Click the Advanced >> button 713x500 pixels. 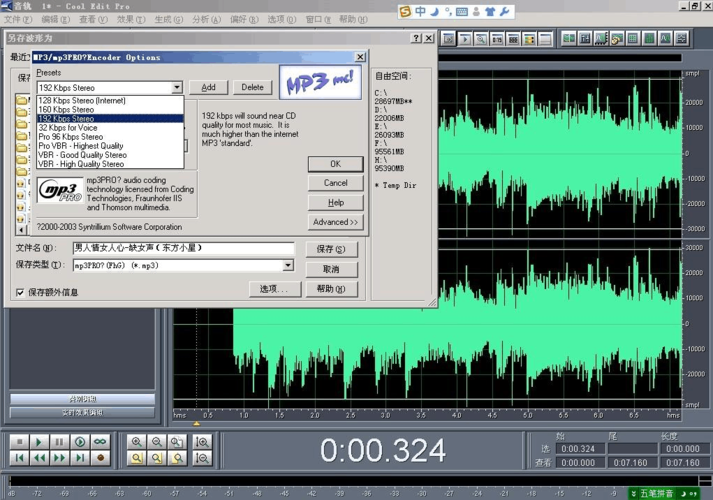click(x=335, y=222)
